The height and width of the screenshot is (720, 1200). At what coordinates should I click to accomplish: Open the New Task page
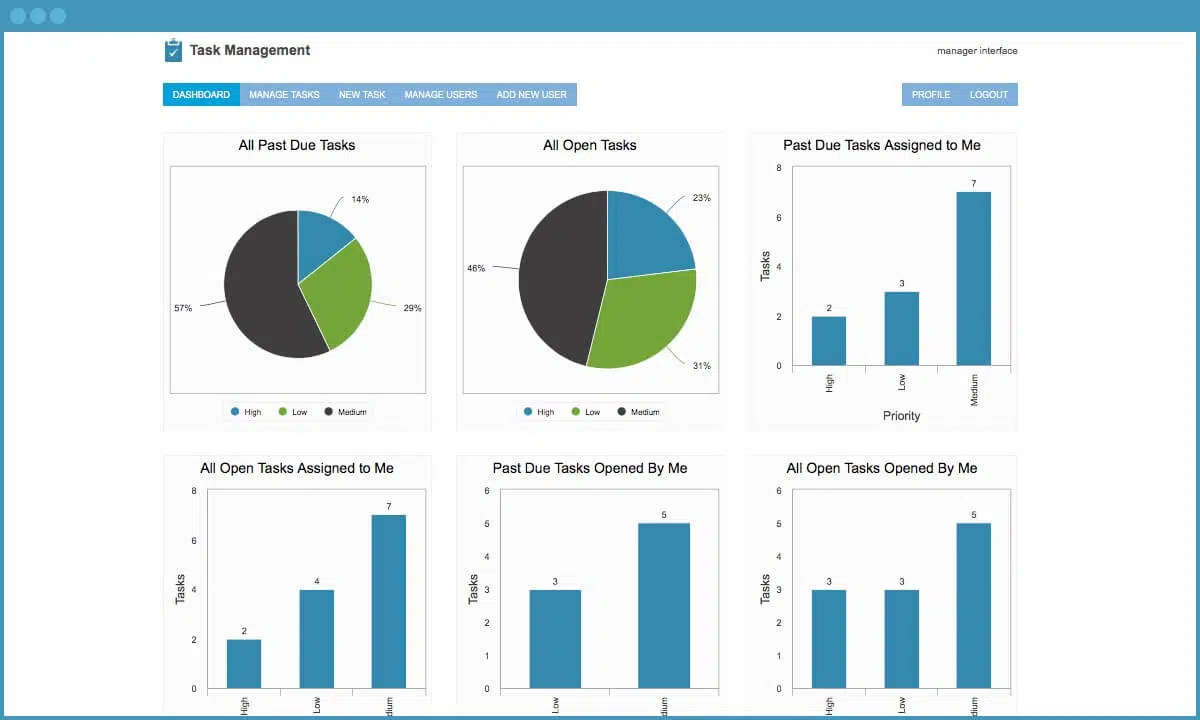point(362,95)
